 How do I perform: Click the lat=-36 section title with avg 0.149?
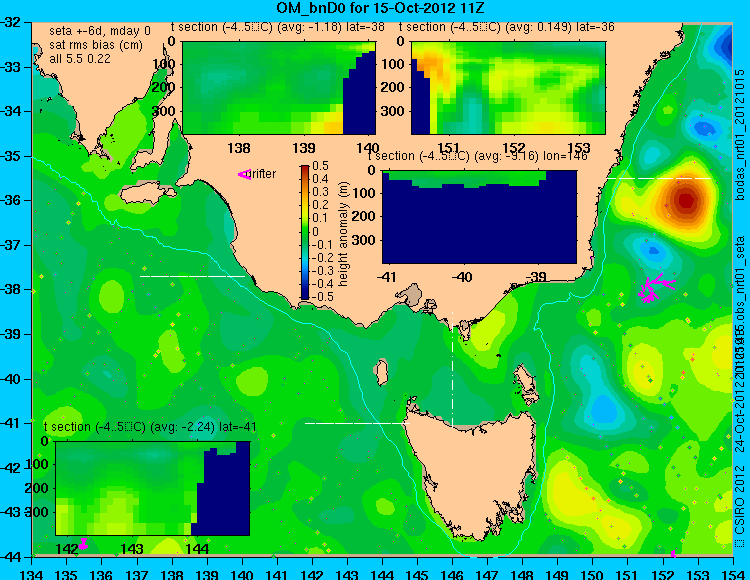507,27
